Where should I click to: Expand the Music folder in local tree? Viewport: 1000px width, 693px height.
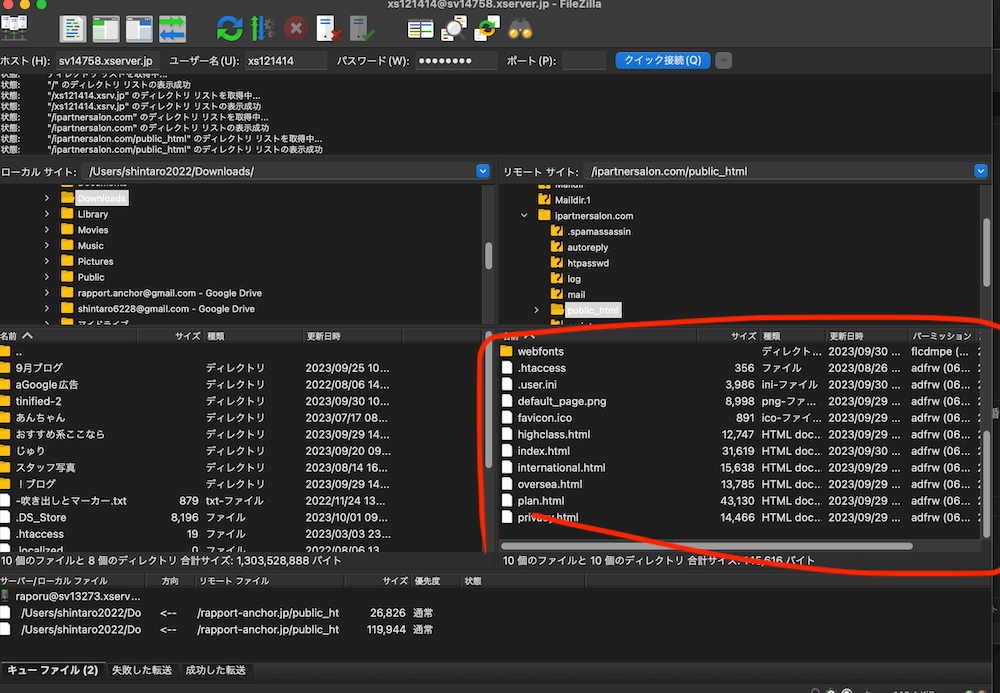pyautogui.click(x=47, y=245)
